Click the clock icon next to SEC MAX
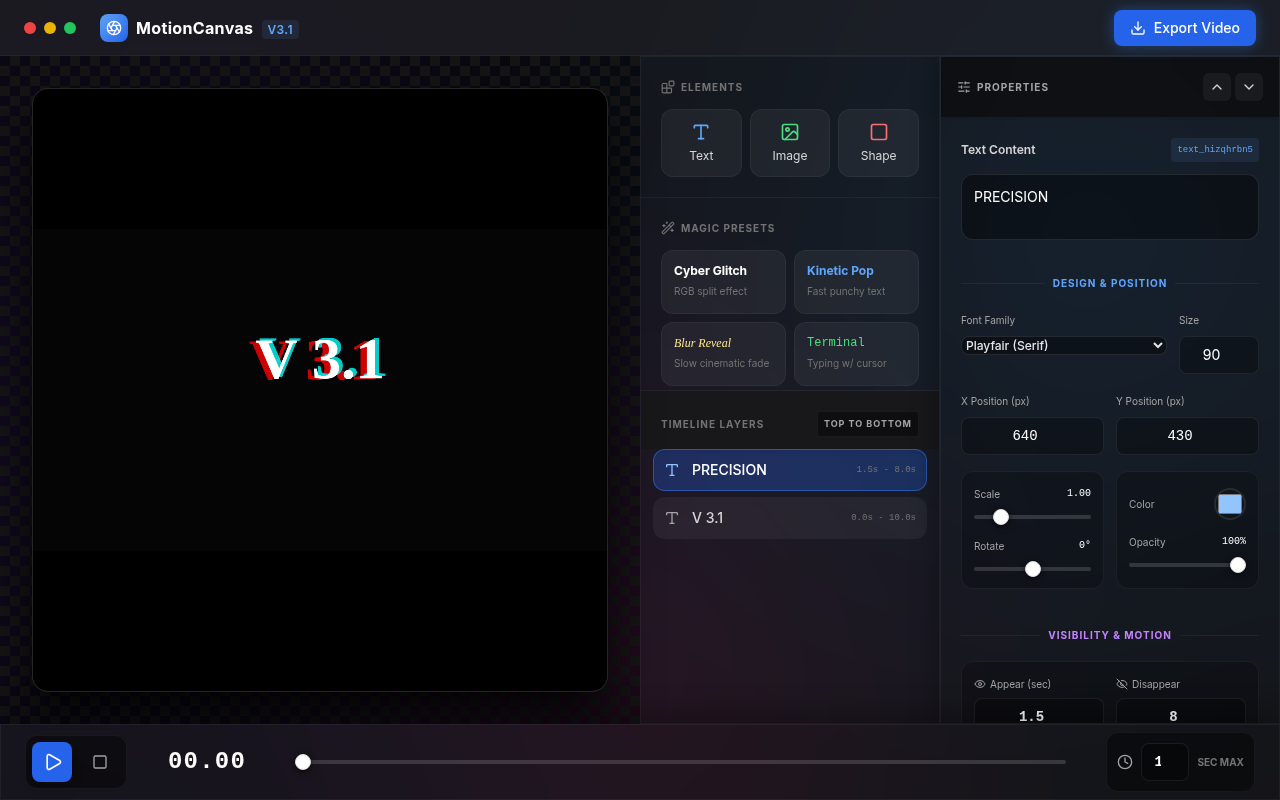Viewport: 1280px width, 800px height. click(1125, 761)
